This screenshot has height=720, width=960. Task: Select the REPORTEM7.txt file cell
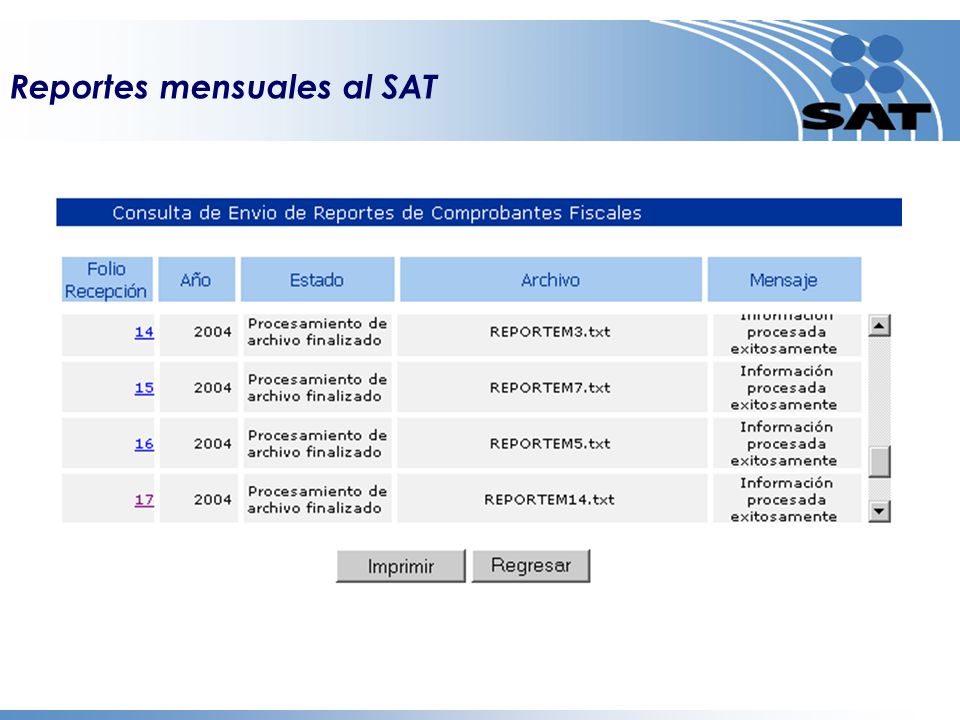pos(552,388)
